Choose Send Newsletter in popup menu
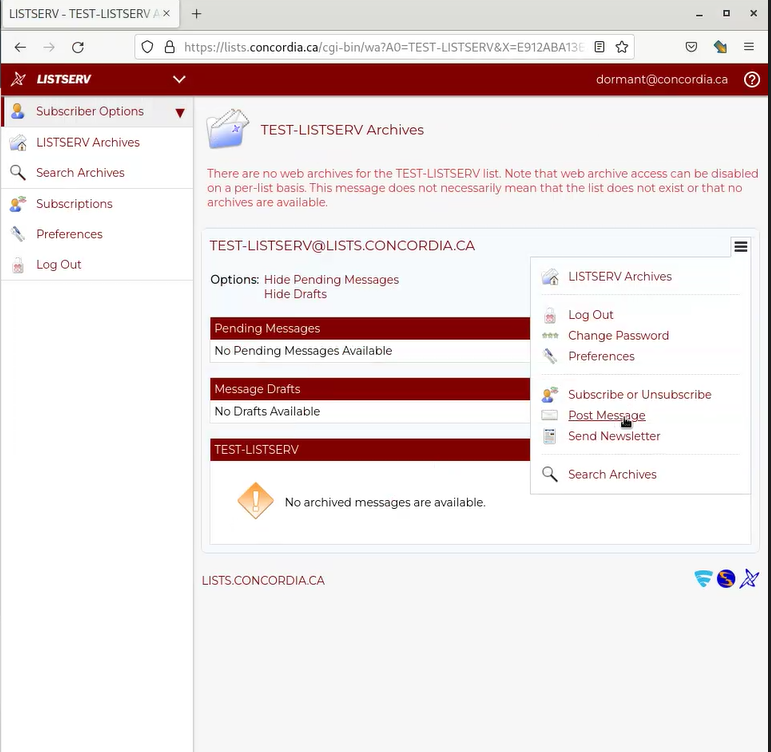Screen dimensions: 771x752 [x=614, y=436]
